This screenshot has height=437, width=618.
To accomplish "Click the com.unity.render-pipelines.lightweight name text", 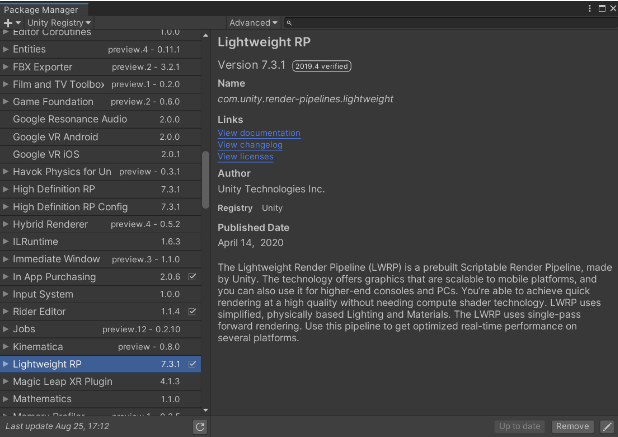I will coord(305,99).
